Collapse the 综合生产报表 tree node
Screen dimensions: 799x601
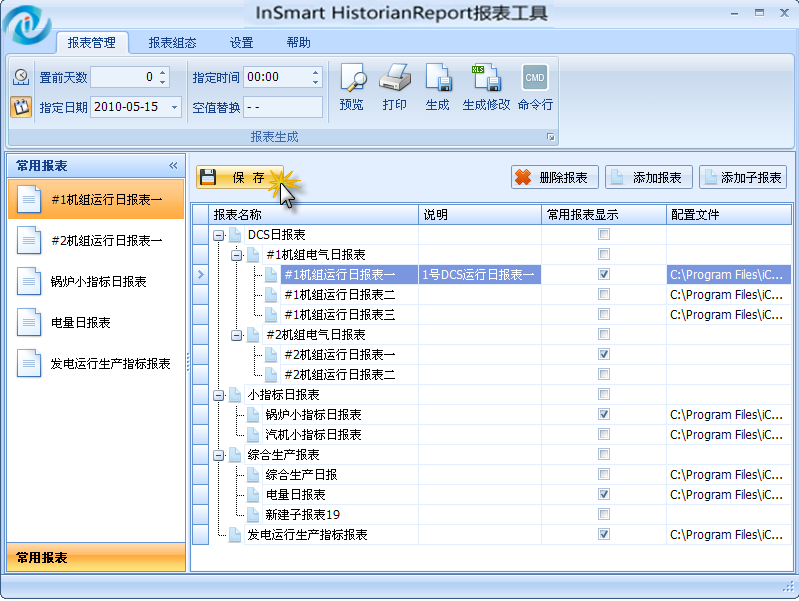[x=219, y=455]
